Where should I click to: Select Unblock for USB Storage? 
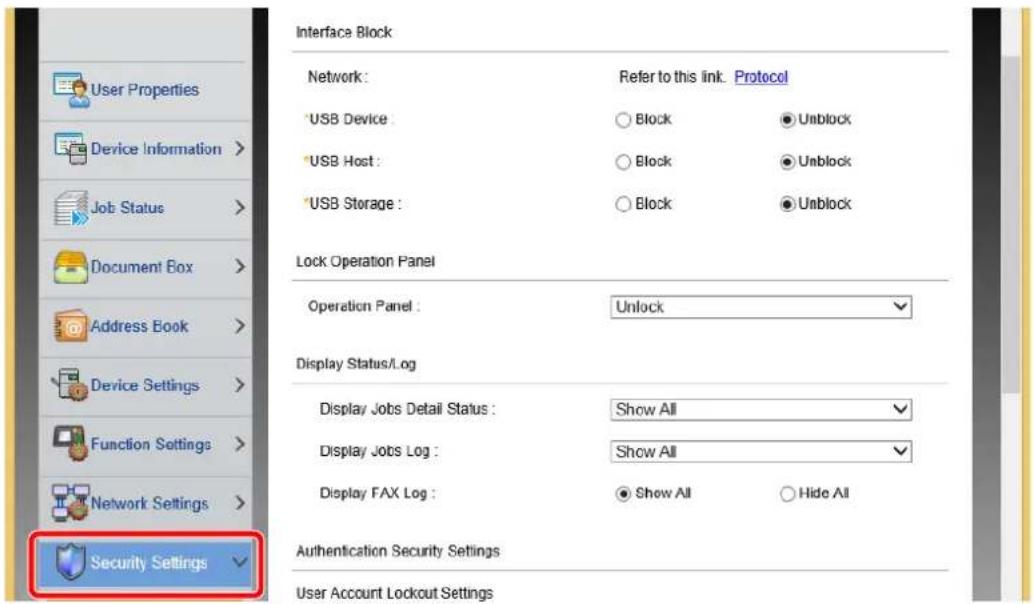[787, 204]
